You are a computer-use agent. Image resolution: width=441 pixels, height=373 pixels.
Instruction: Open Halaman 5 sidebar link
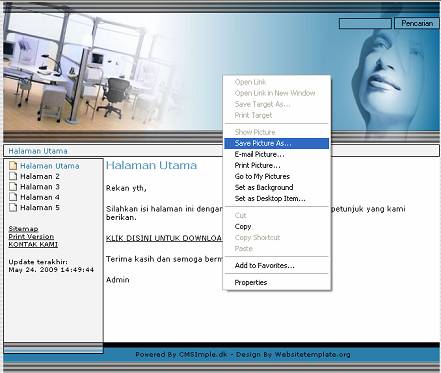pos(40,208)
